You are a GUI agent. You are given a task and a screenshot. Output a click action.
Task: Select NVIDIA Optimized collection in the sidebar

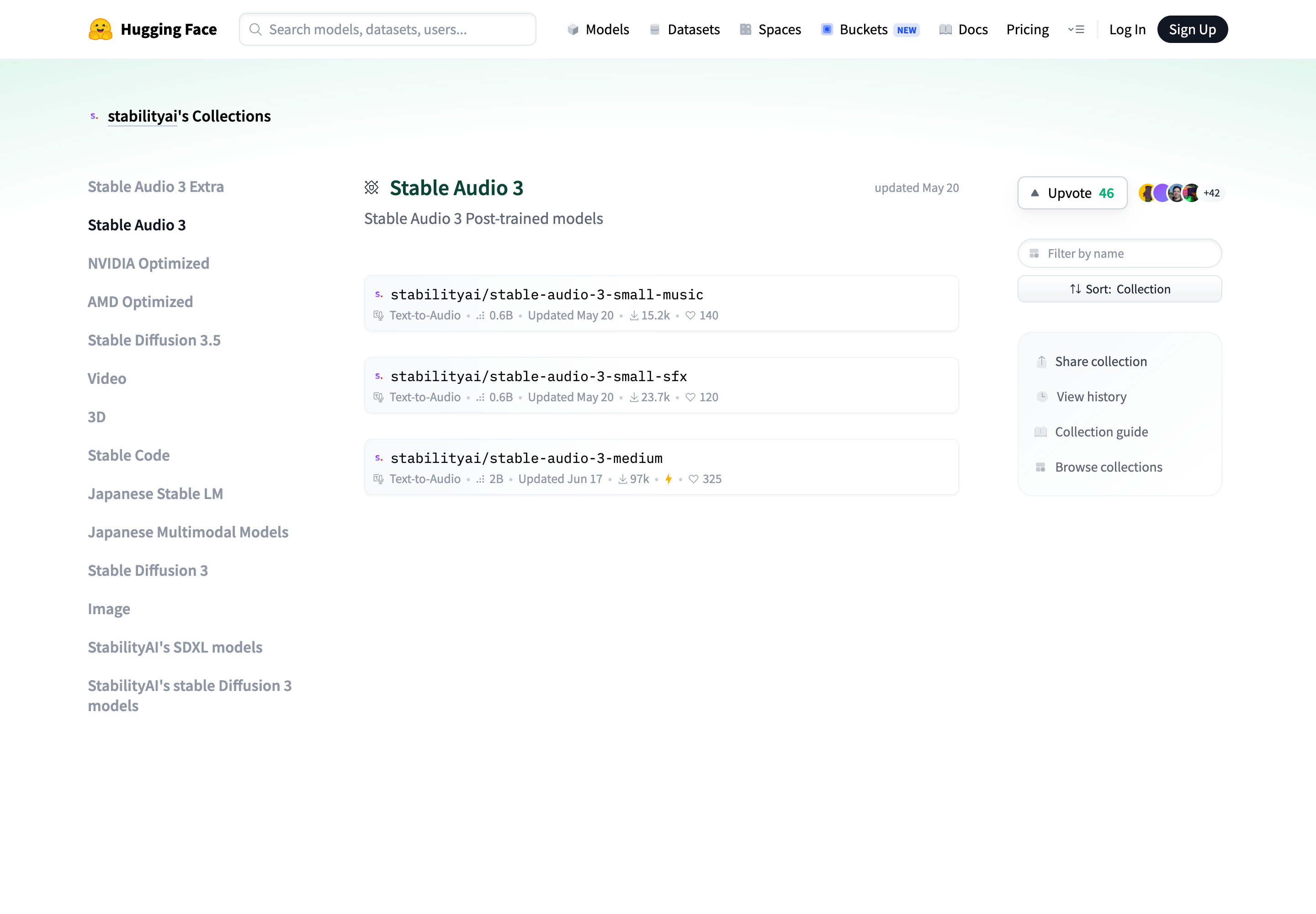pos(149,263)
